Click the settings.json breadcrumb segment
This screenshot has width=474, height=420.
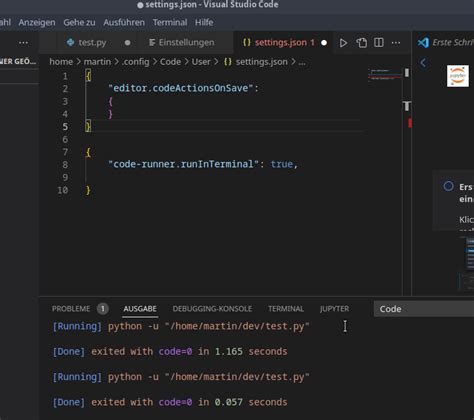[262, 62]
